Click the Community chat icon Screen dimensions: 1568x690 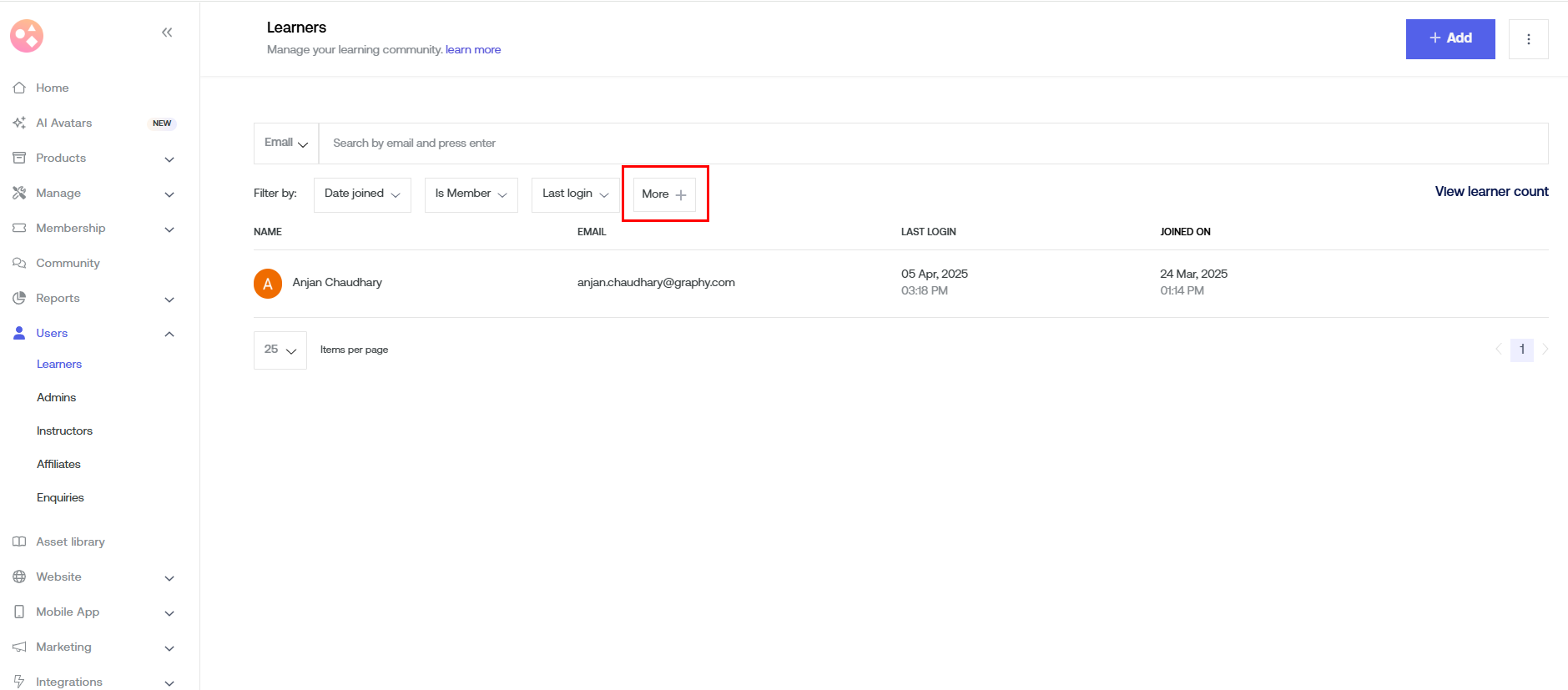pyautogui.click(x=19, y=263)
